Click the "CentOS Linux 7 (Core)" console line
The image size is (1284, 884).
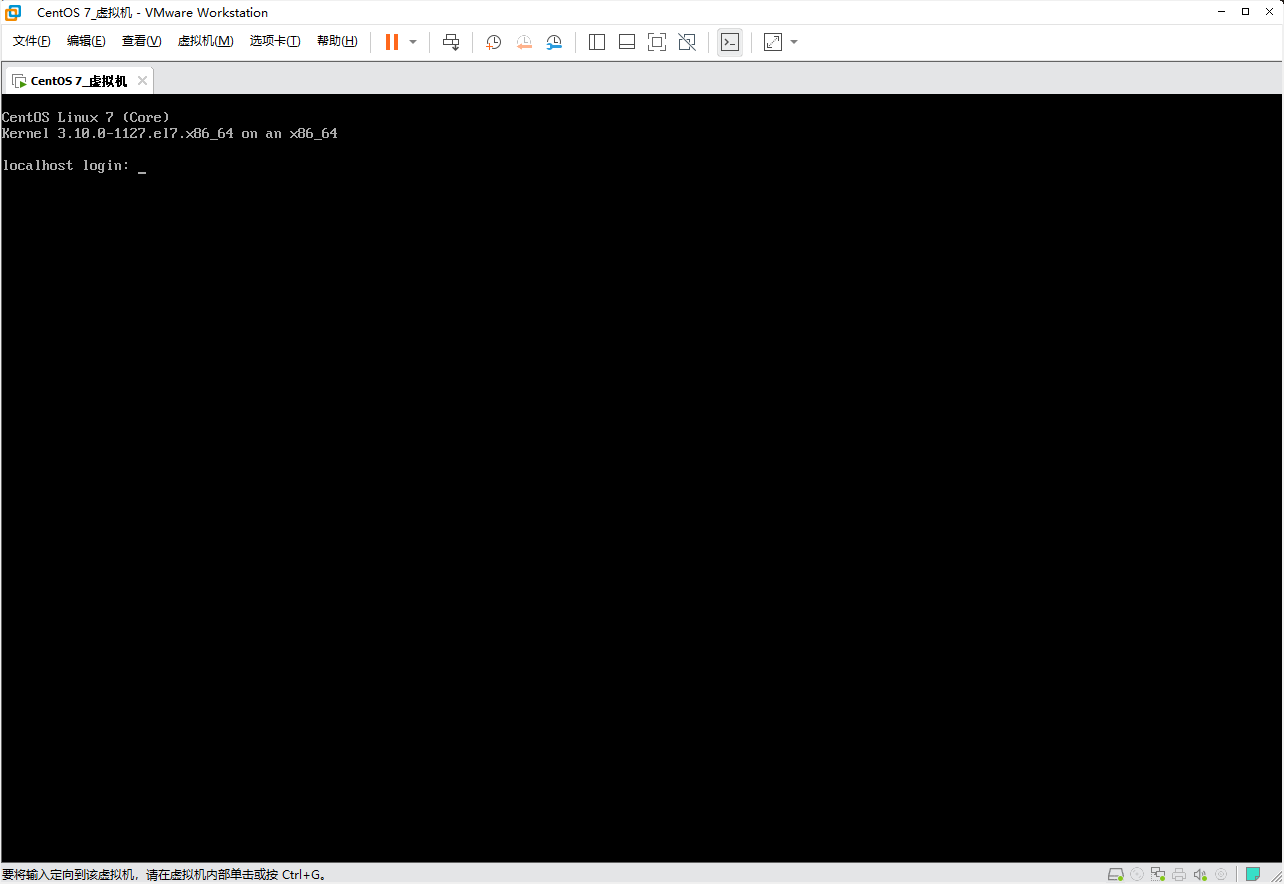tap(86, 117)
